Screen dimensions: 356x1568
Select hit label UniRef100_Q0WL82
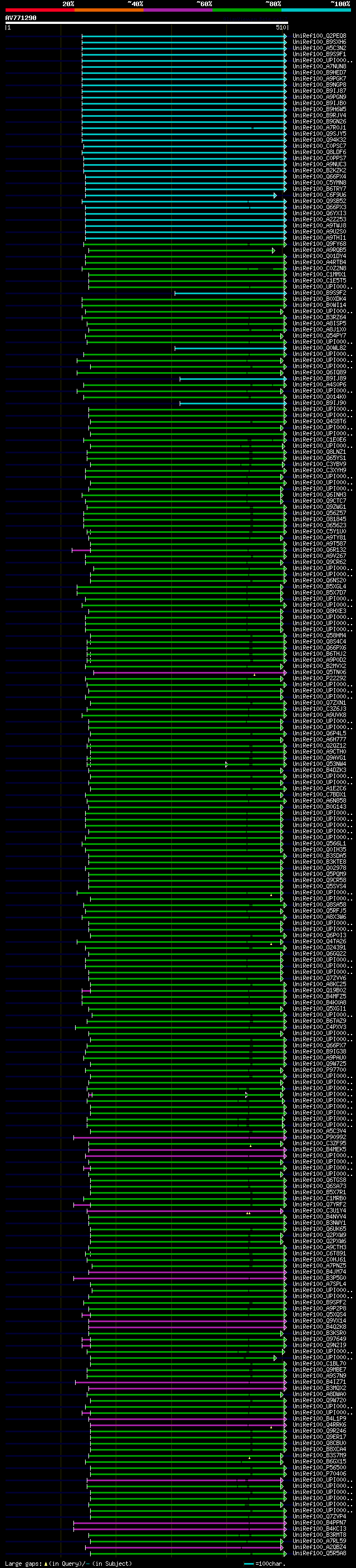[x=319, y=348]
